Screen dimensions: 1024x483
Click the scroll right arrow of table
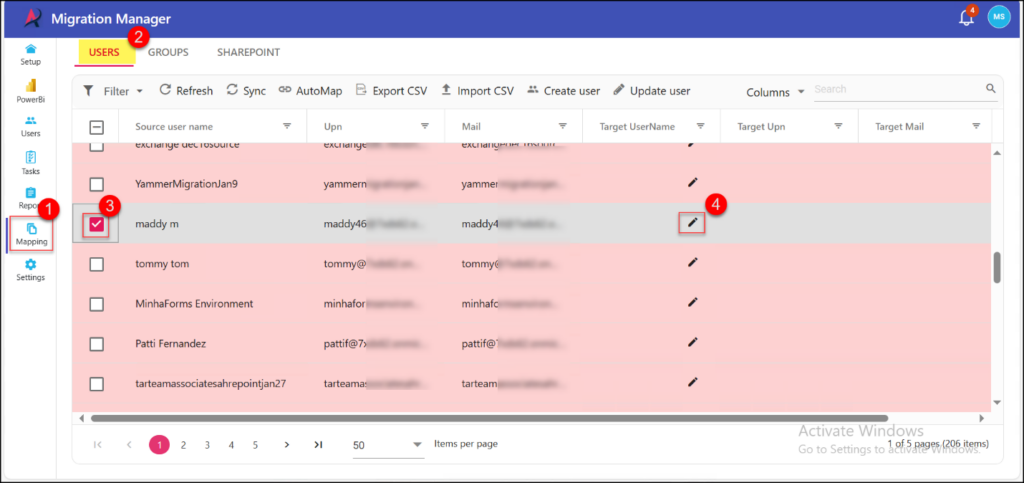981,418
